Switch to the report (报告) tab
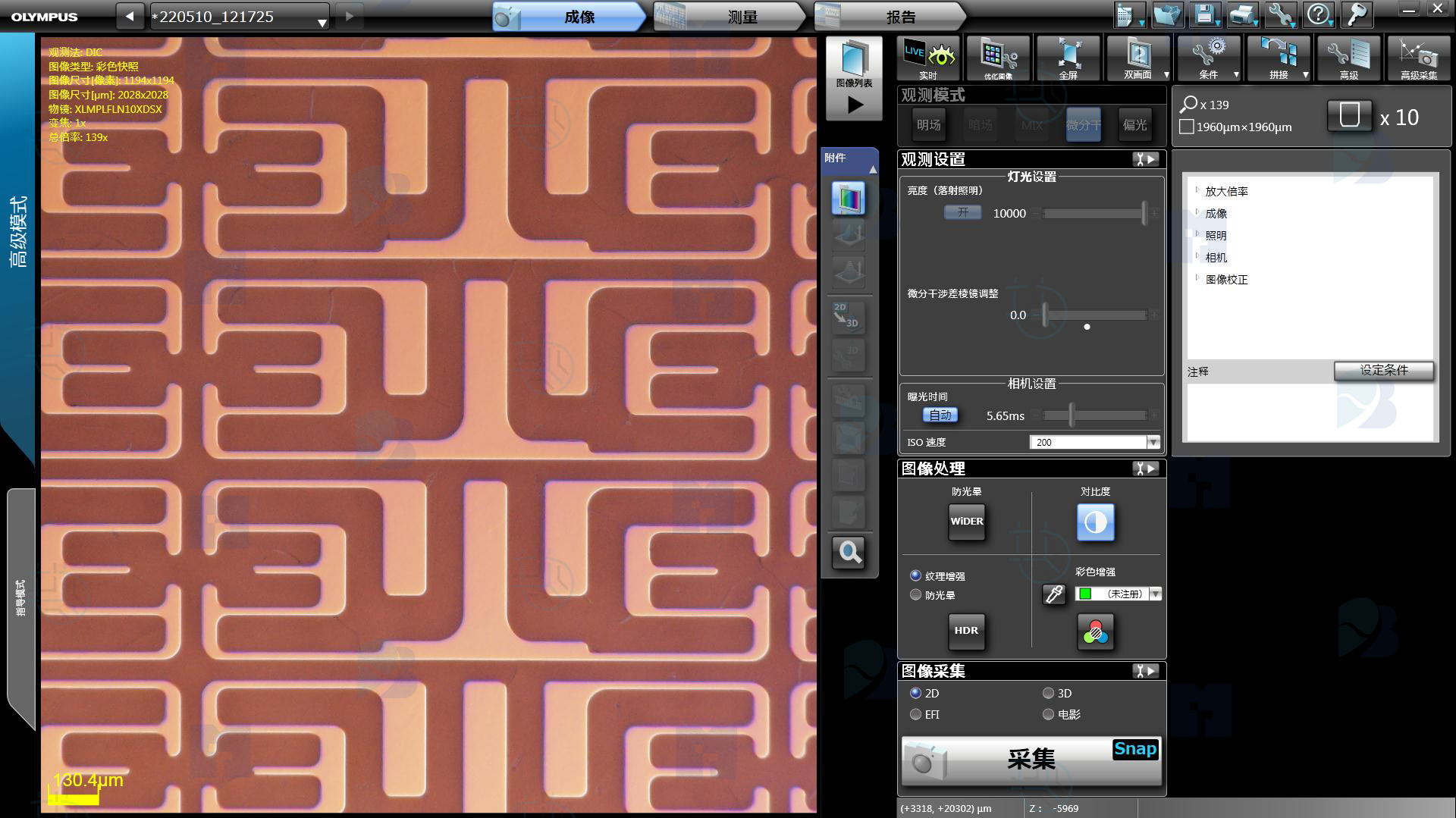Image resolution: width=1456 pixels, height=818 pixels. [900, 17]
